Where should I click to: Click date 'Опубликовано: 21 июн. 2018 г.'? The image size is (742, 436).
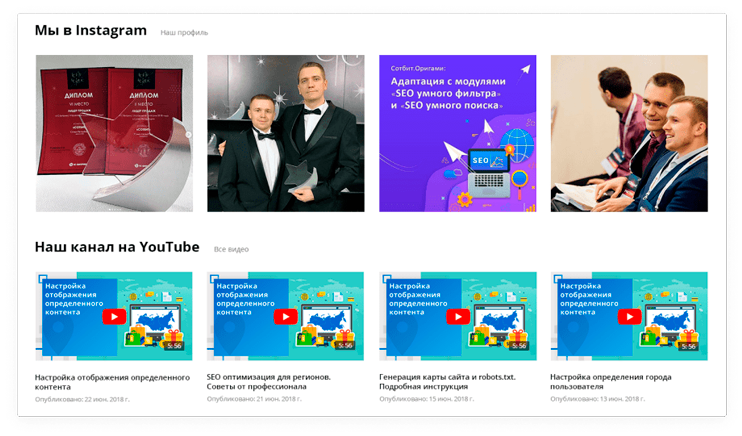click(x=254, y=399)
